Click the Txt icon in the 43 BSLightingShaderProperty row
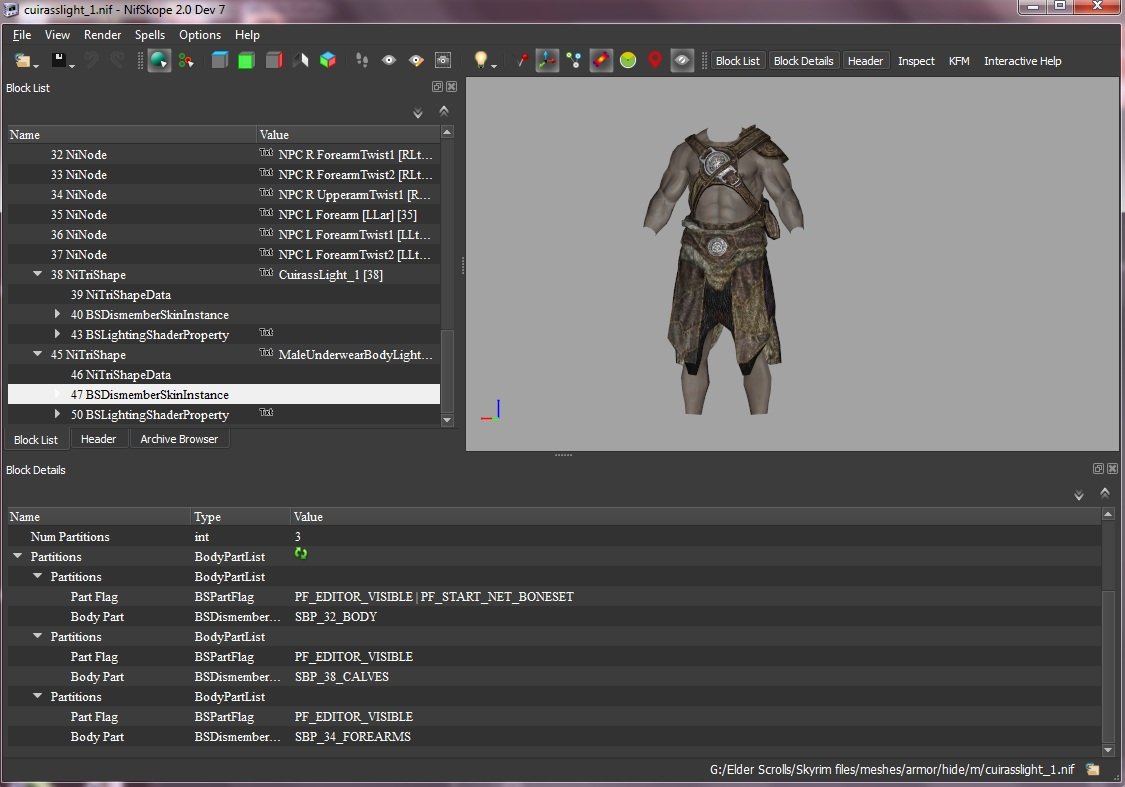Screen dimensions: 1125x787 [266, 332]
